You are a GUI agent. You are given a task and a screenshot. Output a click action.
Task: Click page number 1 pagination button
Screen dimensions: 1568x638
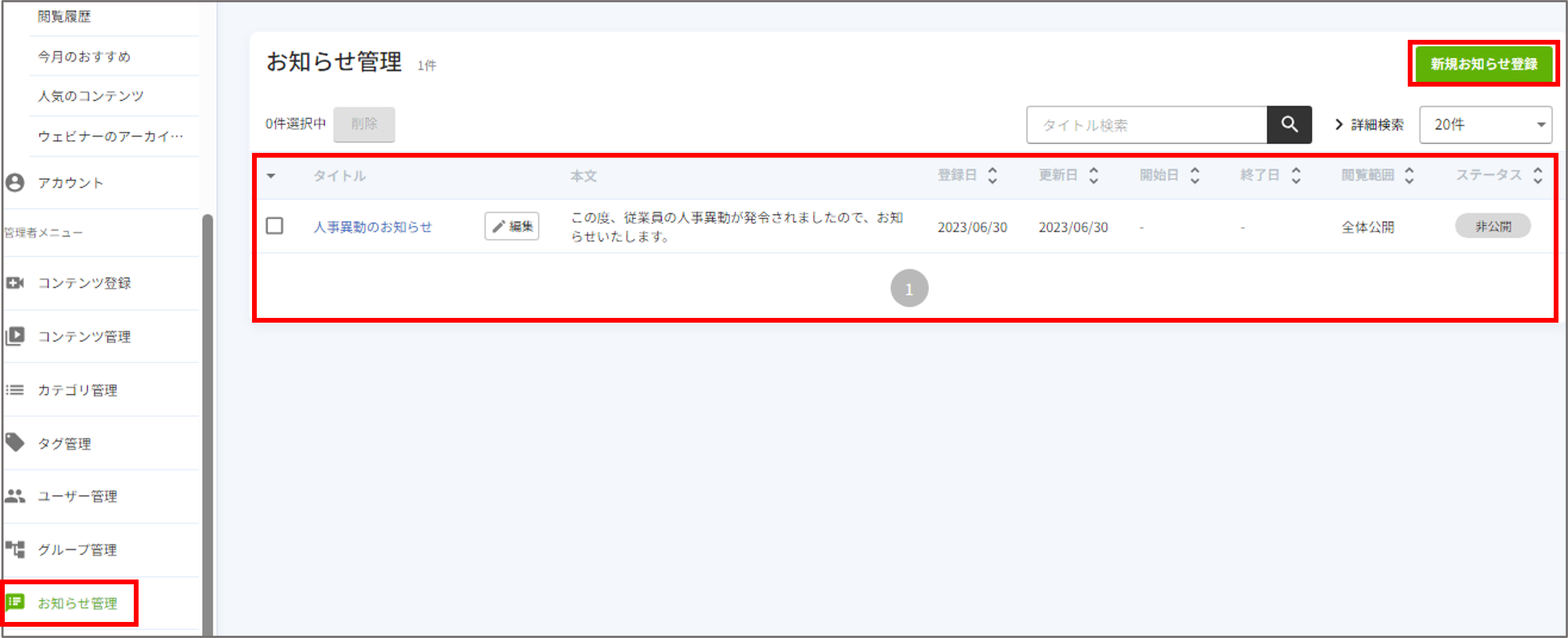909,288
